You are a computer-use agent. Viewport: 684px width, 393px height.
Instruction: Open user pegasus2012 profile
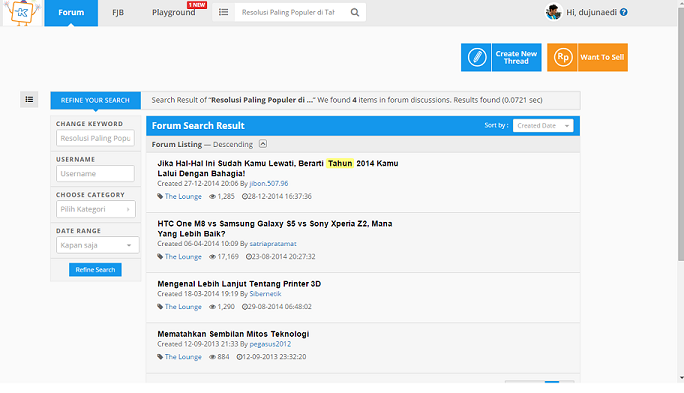(270, 344)
